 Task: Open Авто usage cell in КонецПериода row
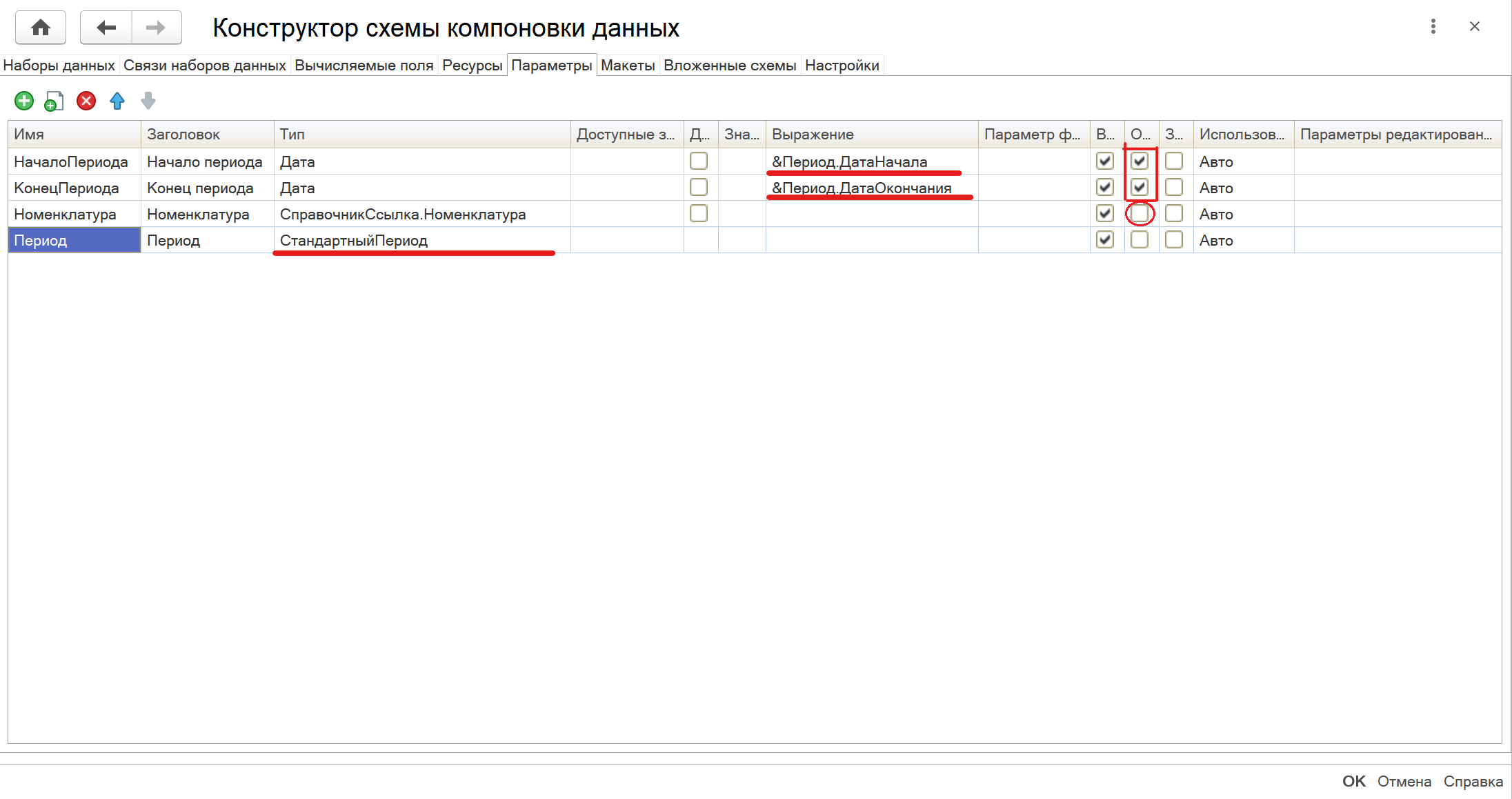click(x=1244, y=188)
